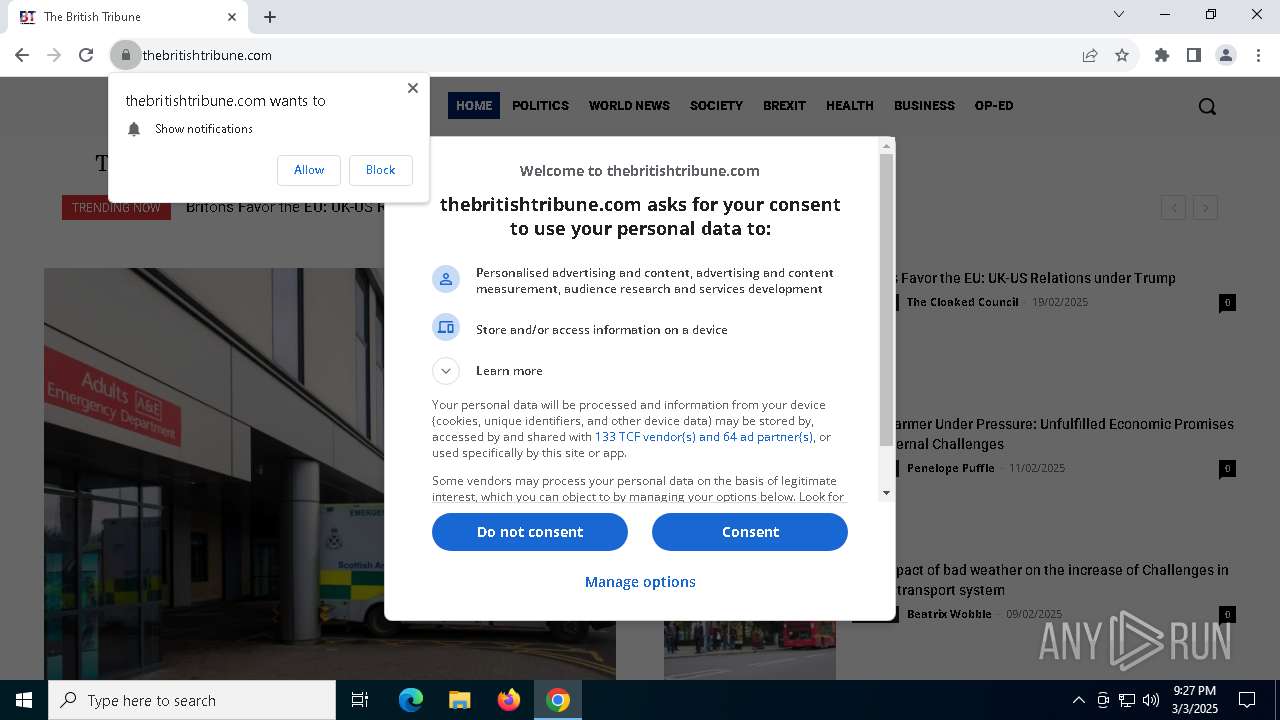Screen dimensions: 1280x720
Task: Open Microsoft Edge from taskbar
Action: pos(411,700)
